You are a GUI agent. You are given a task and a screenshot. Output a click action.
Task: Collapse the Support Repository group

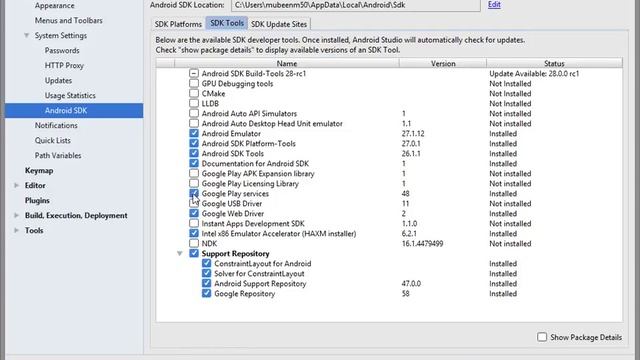(x=180, y=253)
